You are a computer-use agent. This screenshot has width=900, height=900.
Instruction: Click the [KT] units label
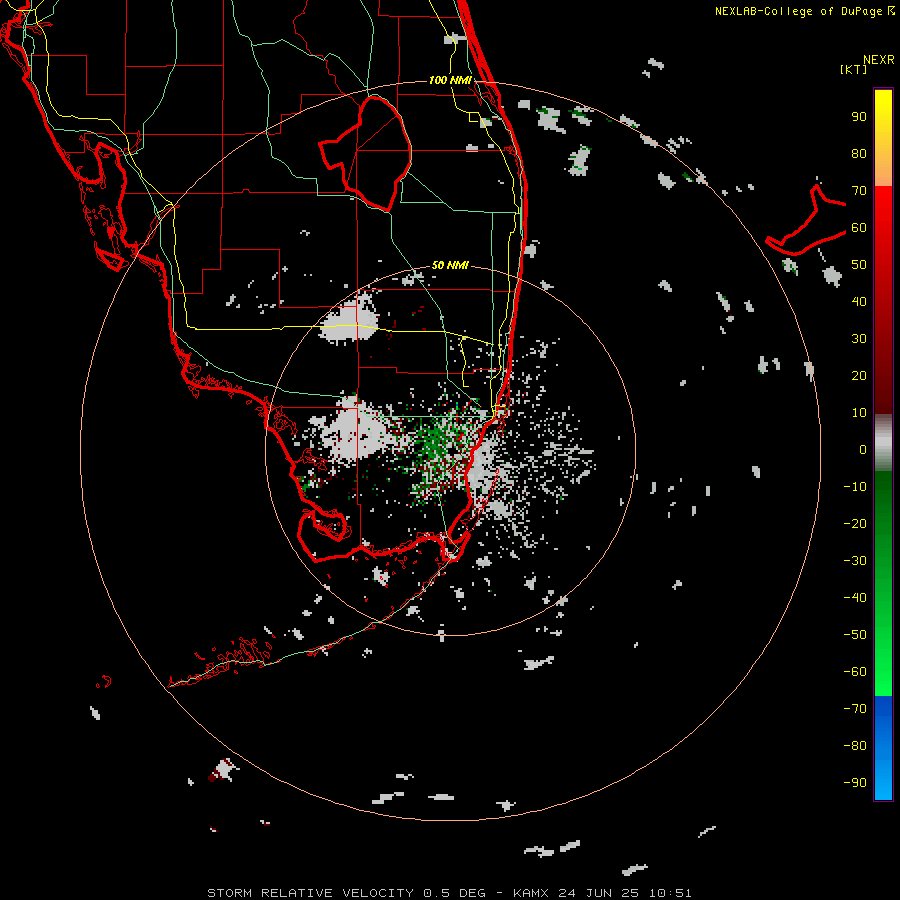click(854, 69)
